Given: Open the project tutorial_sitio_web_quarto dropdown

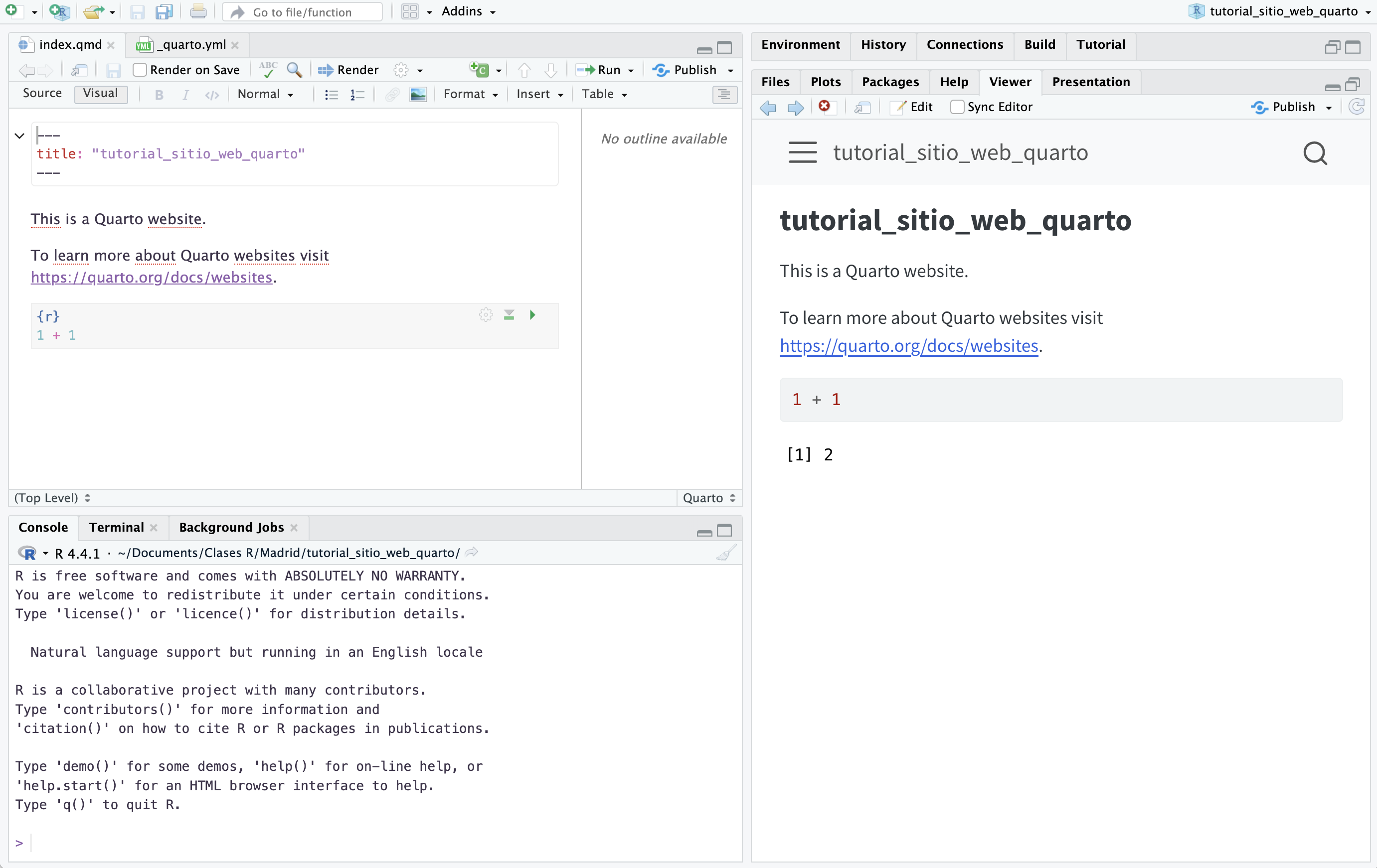Looking at the screenshot, I should pyautogui.click(x=1281, y=11).
